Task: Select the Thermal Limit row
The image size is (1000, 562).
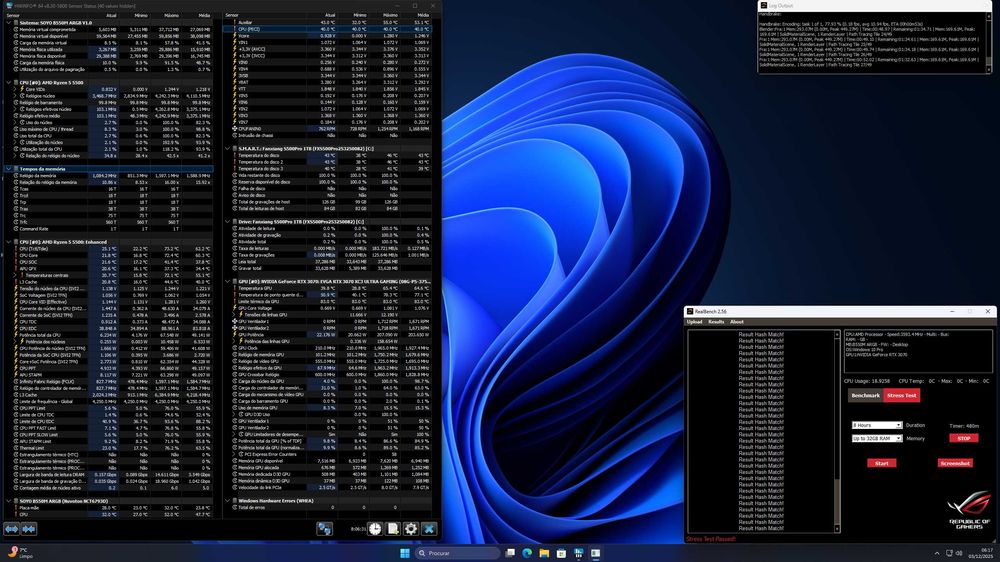Action: click(x=109, y=448)
